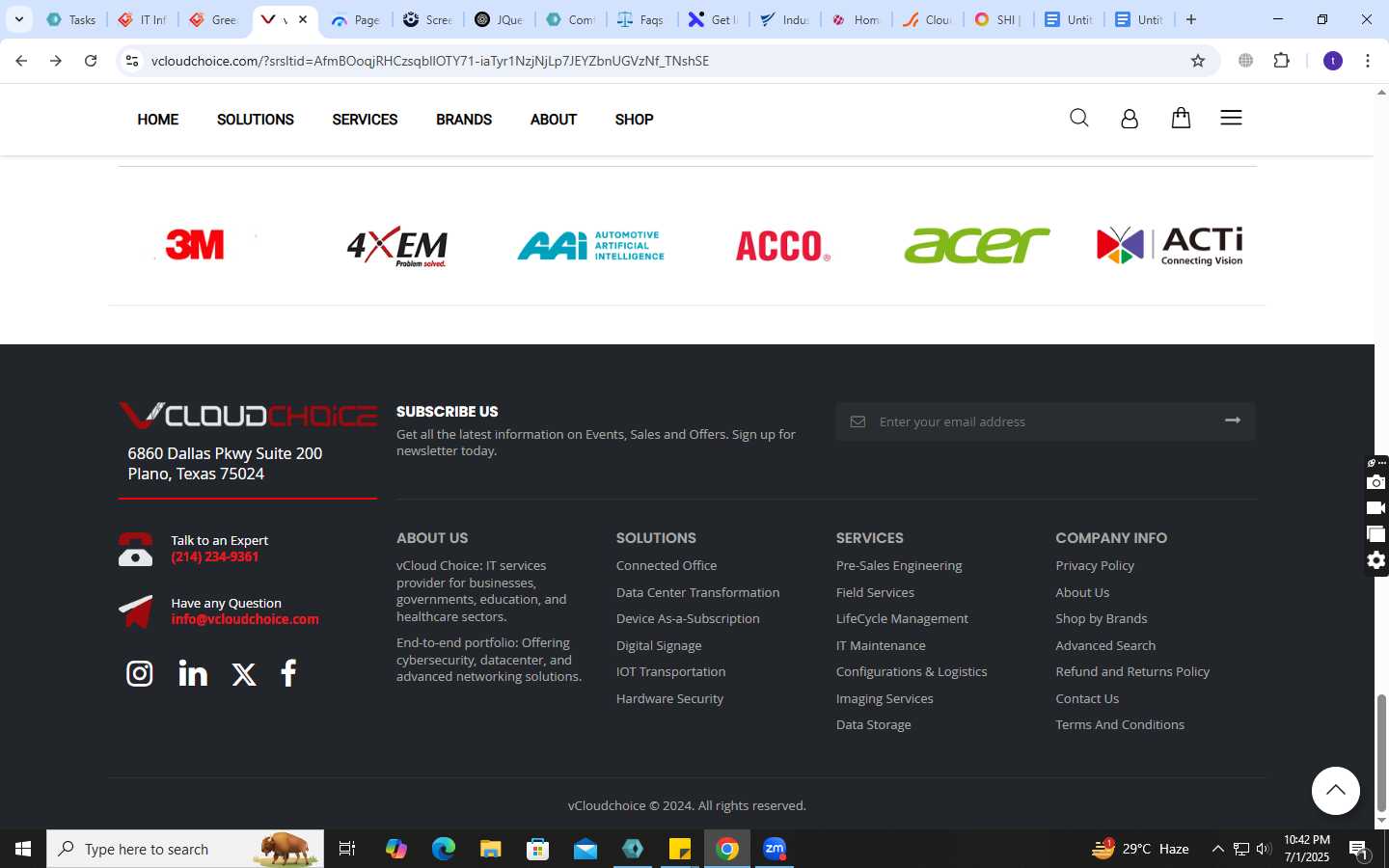This screenshot has height=868, width=1389.
Task: Switch to the Faqs browser tab
Action: point(641,19)
